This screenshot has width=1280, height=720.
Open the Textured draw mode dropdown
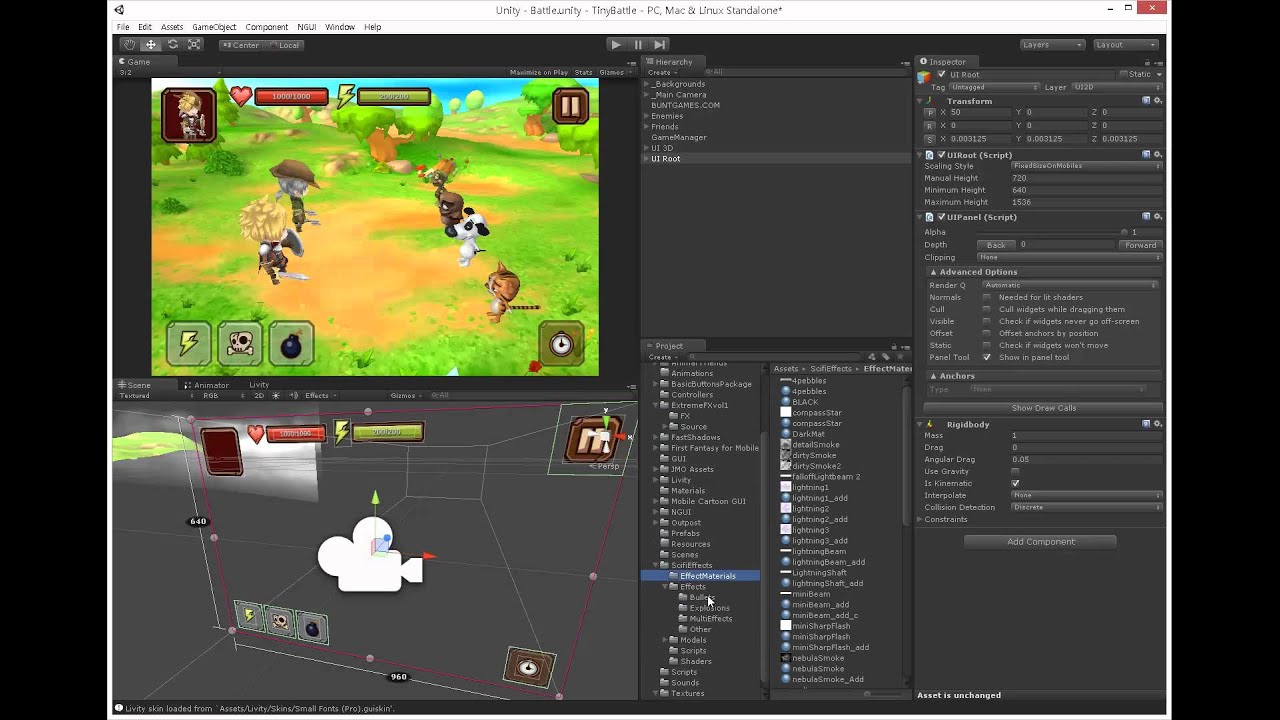click(155, 395)
